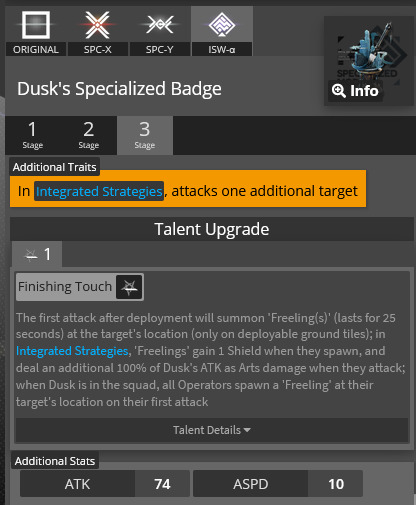Click the Talent Details dropdown arrow
The image size is (416, 505).
click(x=247, y=430)
